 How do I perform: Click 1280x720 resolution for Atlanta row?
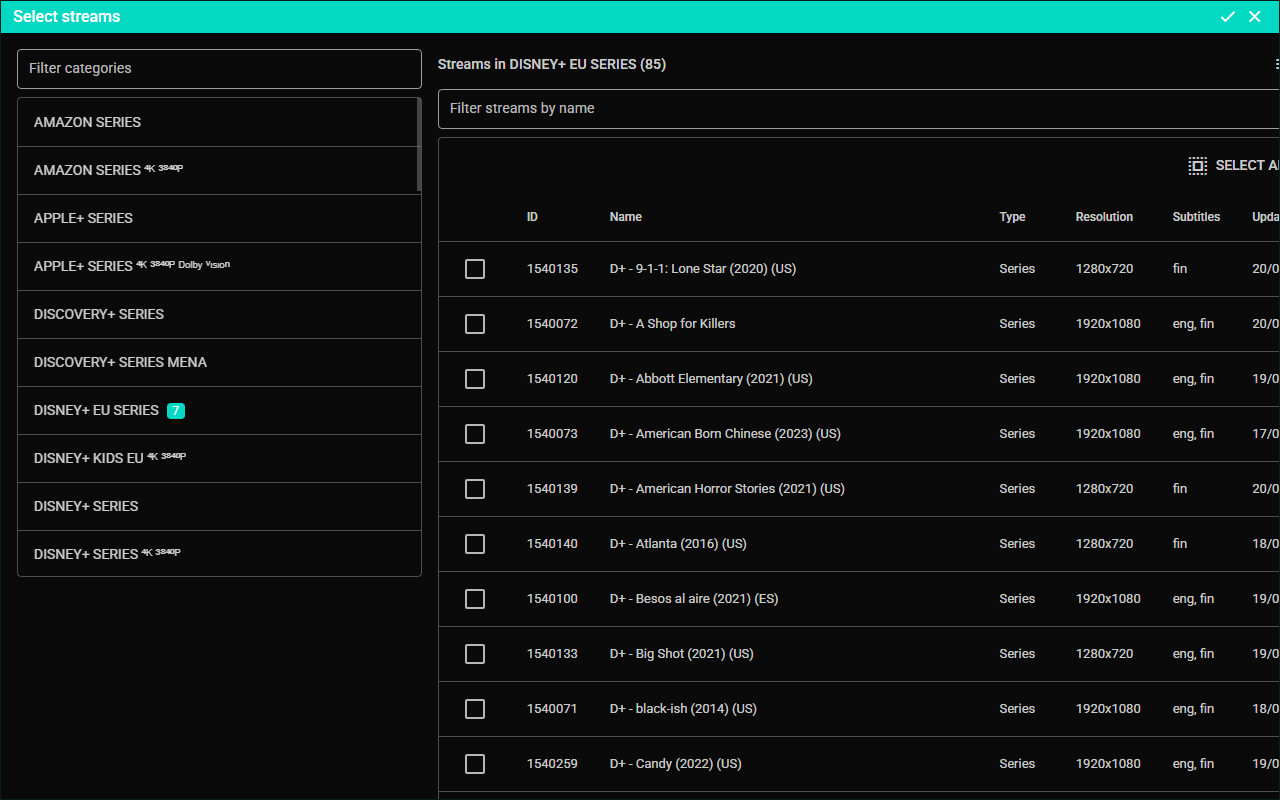(1104, 544)
